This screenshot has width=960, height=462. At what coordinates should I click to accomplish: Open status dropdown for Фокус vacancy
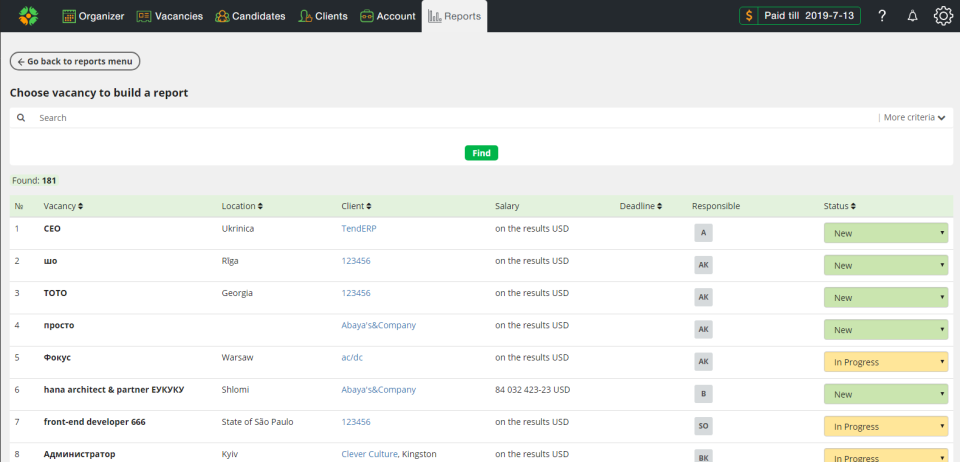[x=886, y=362]
